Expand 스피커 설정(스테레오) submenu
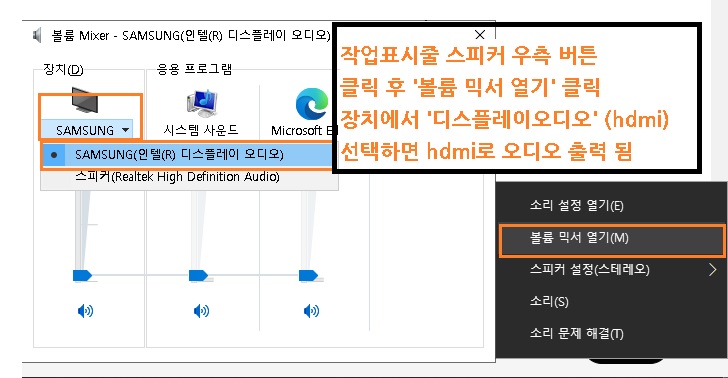This screenshot has height=378, width=728. point(611,269)
